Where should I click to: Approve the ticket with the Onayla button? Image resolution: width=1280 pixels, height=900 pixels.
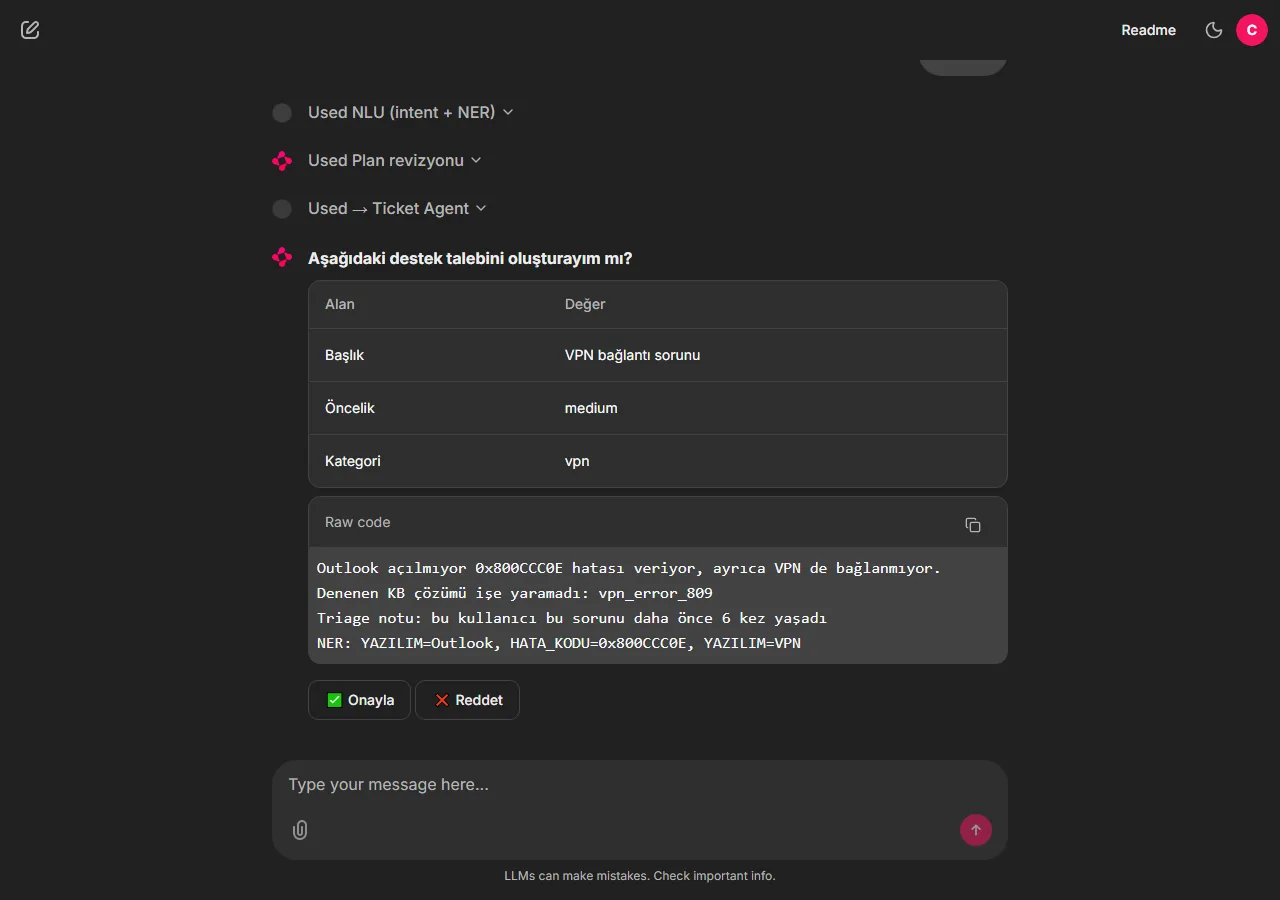click(360, 700)
